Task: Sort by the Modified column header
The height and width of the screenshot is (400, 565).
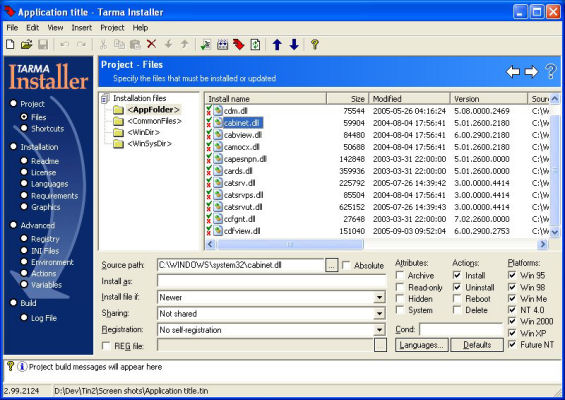Action: 409,99
